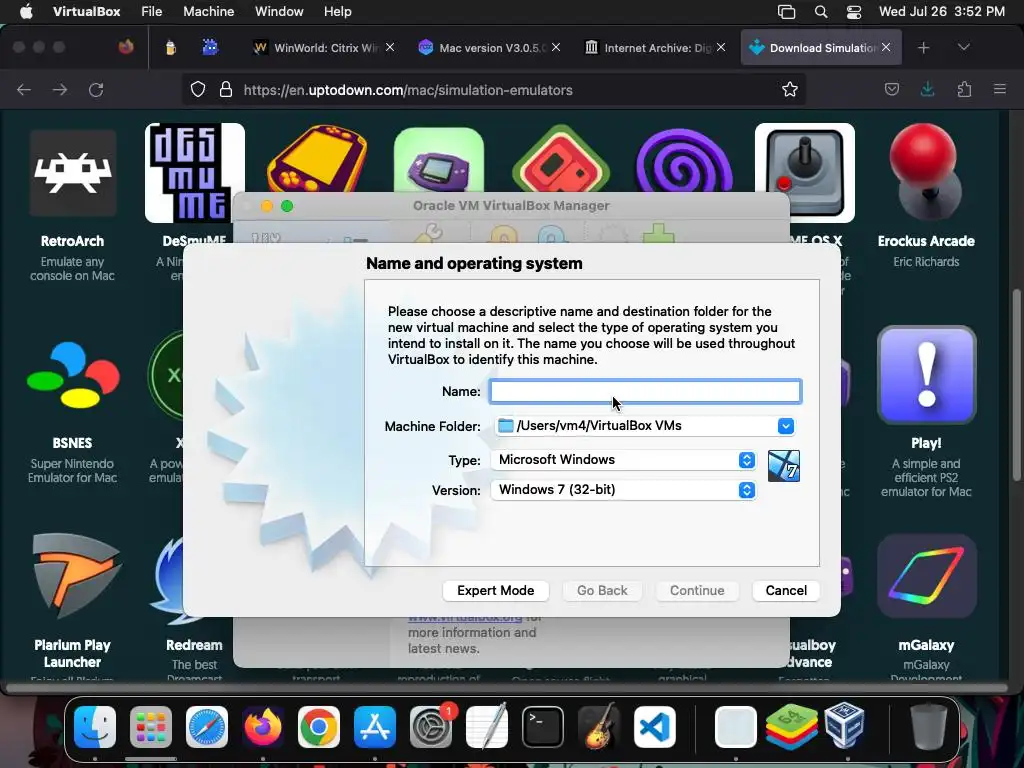Open the Apple menu

tap(26, 12)
